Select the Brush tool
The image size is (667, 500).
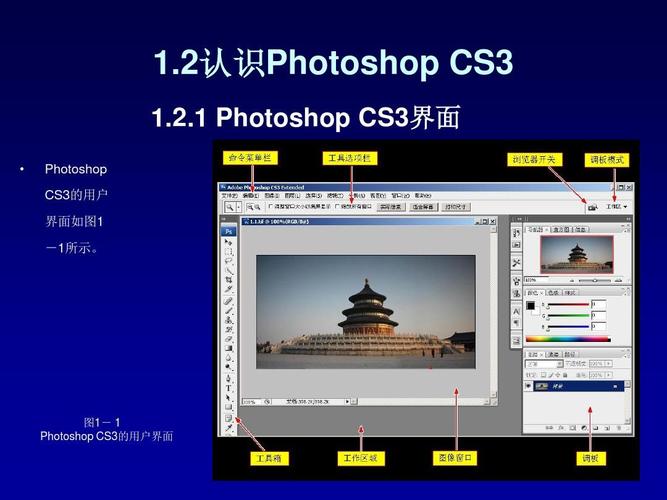point(228,310)
